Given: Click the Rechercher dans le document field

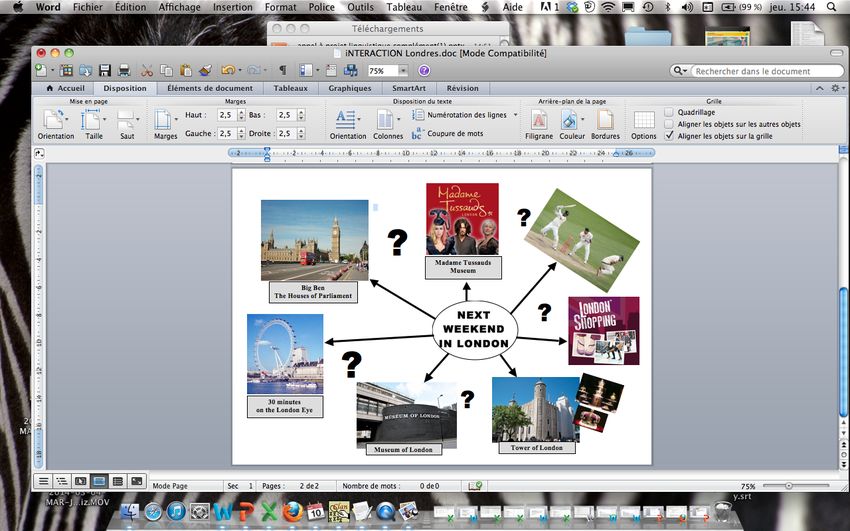Looking at the screenshot, I should pyautogui.click(x=767, y=71).
